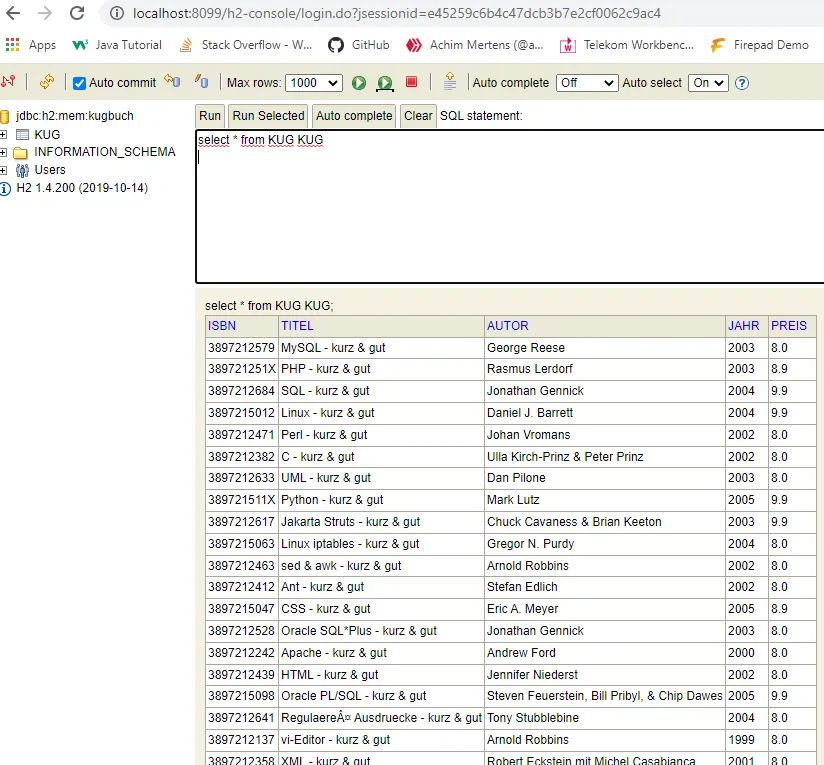Click the ISBN column header
The image size is (824, 765).
[222, 326]
